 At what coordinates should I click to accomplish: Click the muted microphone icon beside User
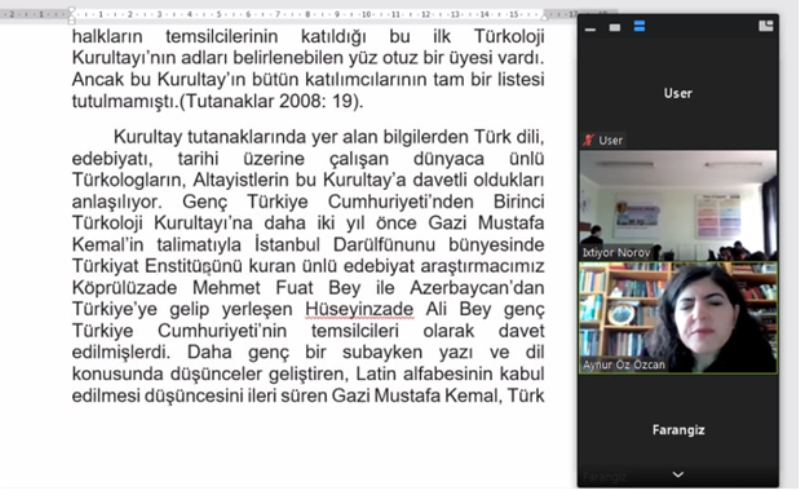pyautogui.click(x=589, y=141)
